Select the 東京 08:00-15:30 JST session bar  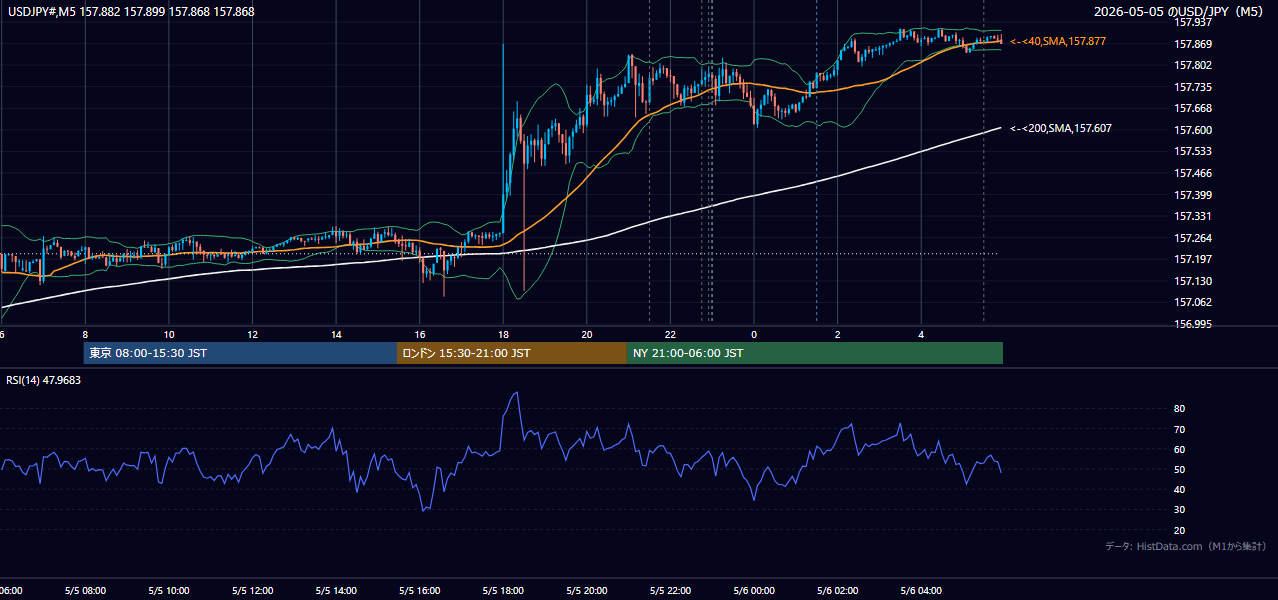click(x=240, y=353)
